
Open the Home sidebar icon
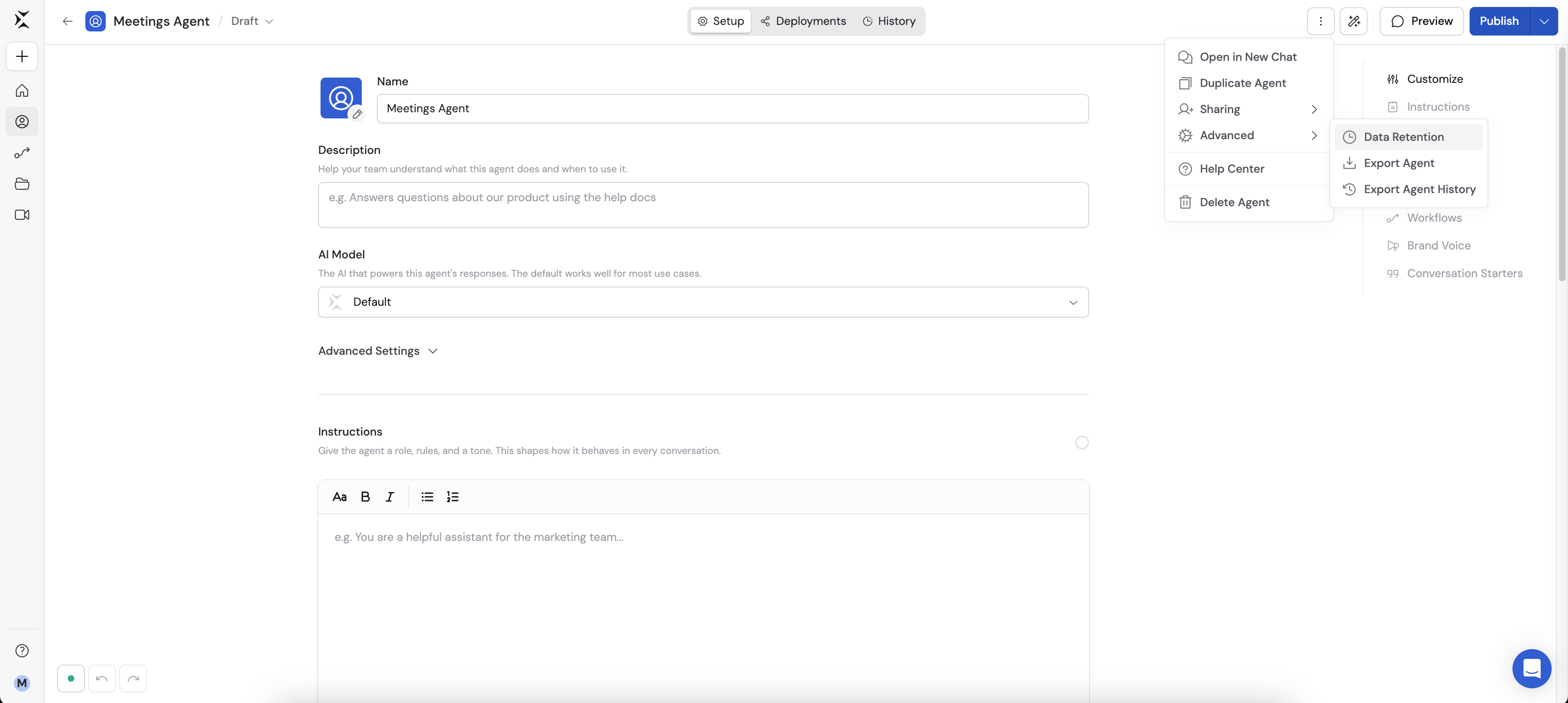coord(22,91)
